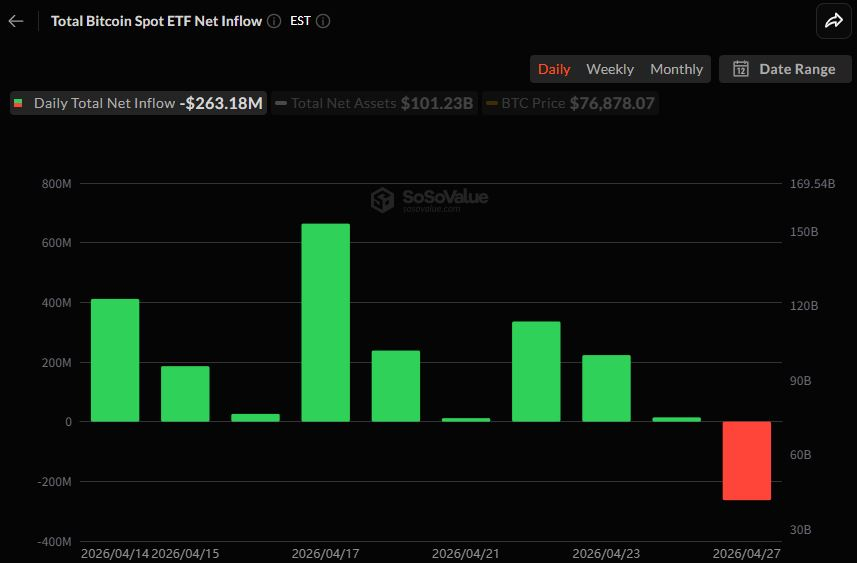
Task: Click the share arrow icon
Action: [x=833, y=21]
